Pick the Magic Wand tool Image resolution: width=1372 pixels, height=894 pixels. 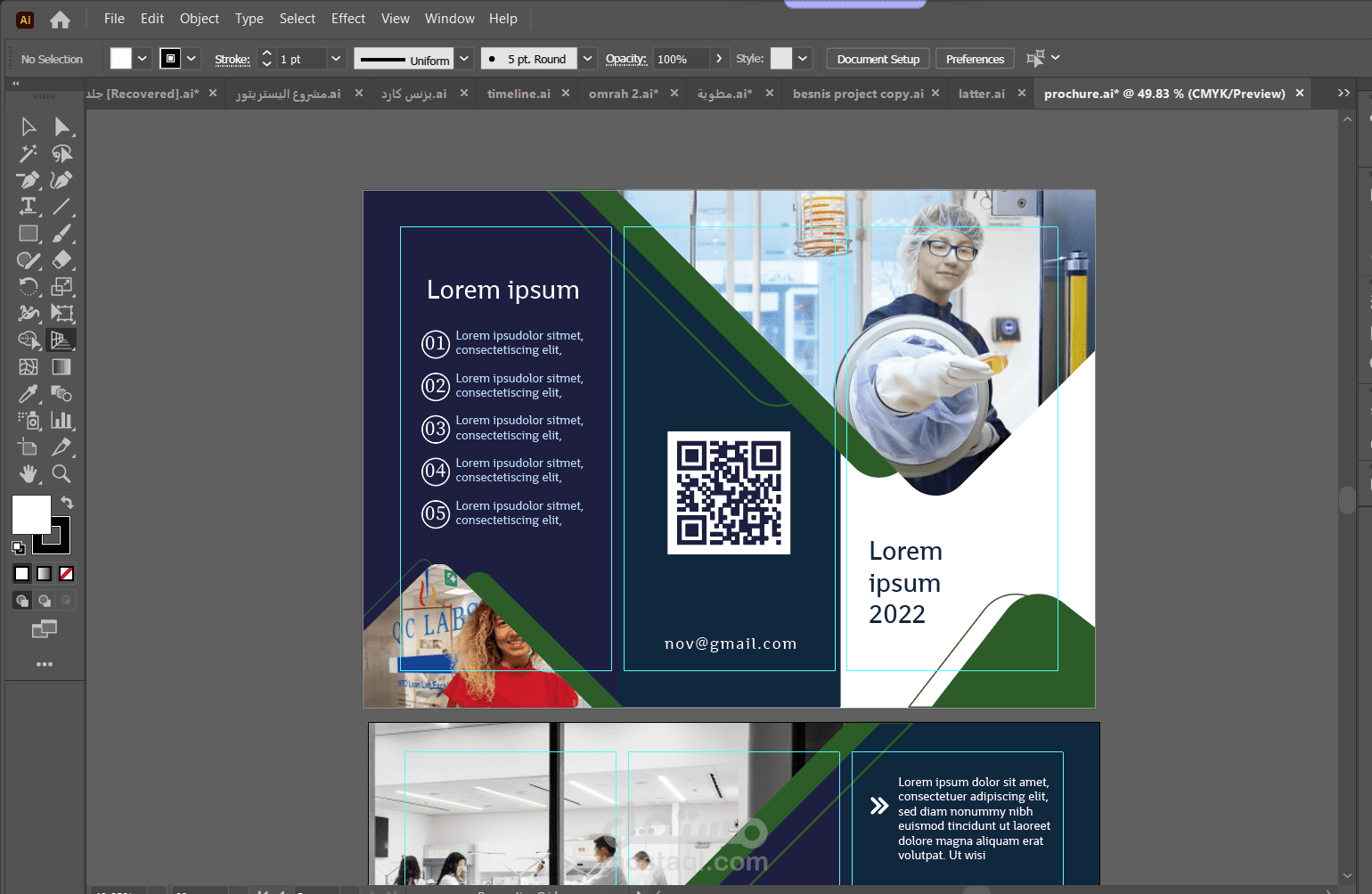pyautogui.click(x=29, y=153)
